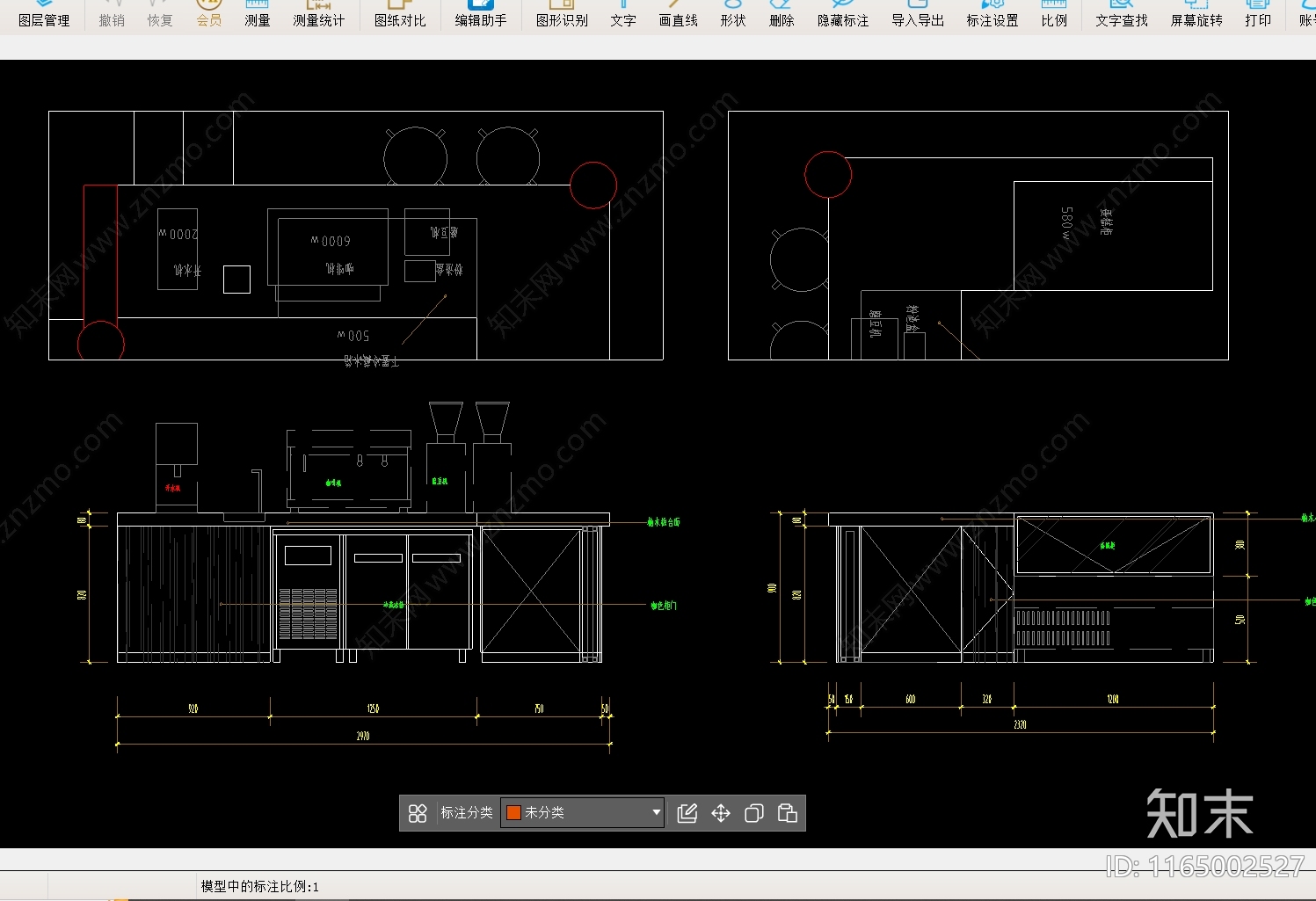Select the 1250 dimension text

pos(374,708)
